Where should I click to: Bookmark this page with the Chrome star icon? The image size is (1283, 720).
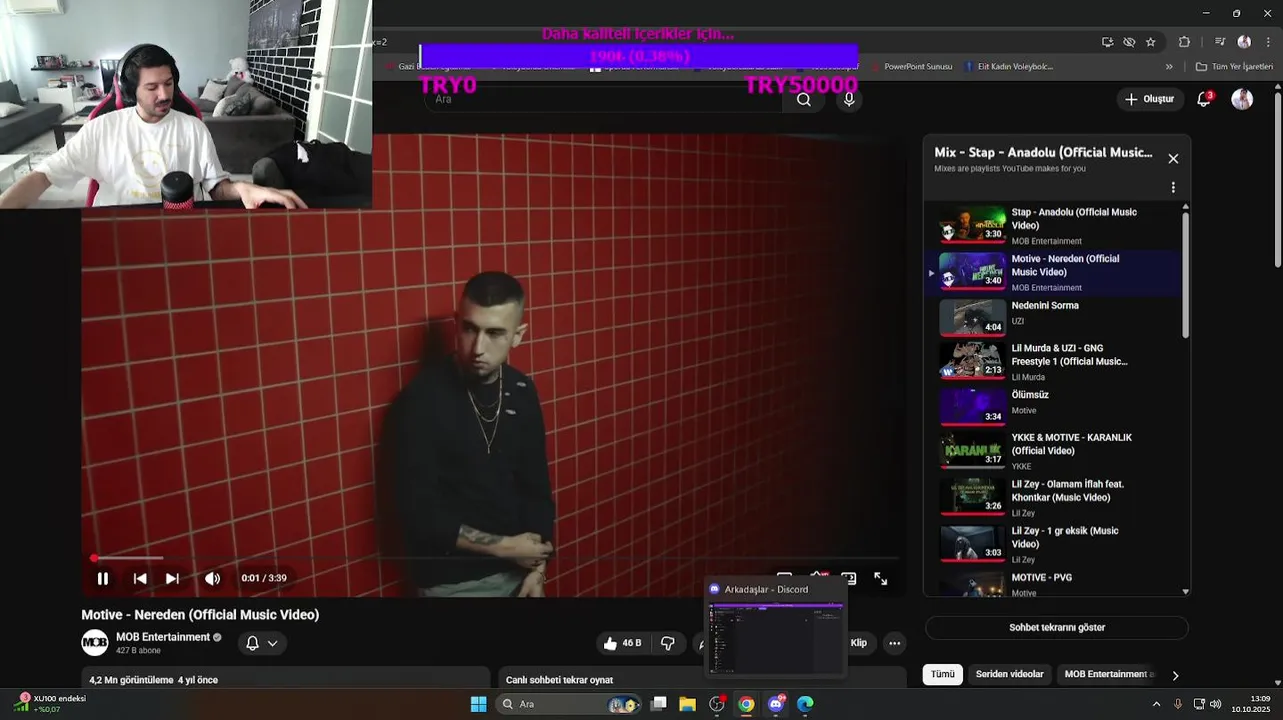(x=1151, y=42)
